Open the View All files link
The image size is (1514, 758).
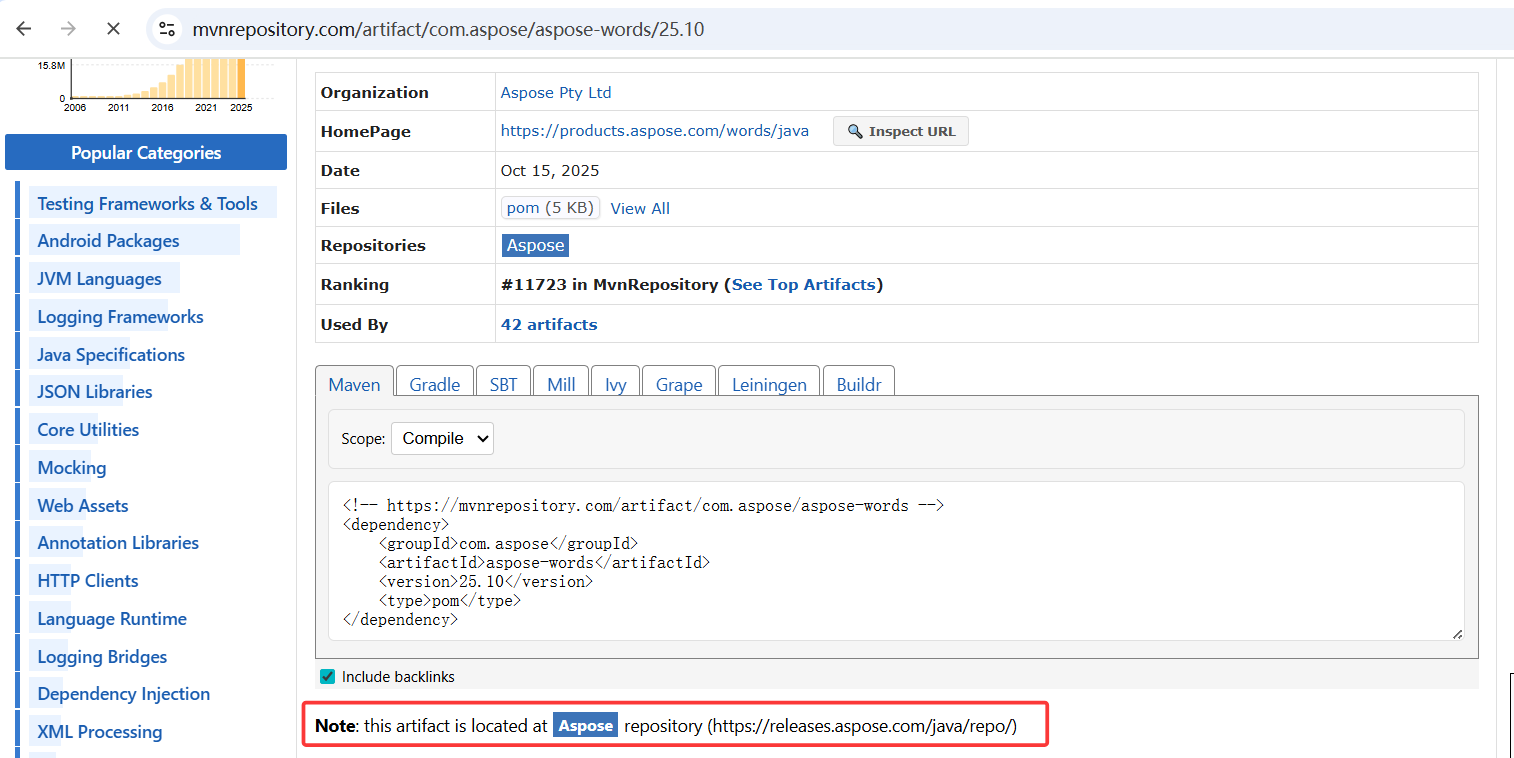point(640,208)
